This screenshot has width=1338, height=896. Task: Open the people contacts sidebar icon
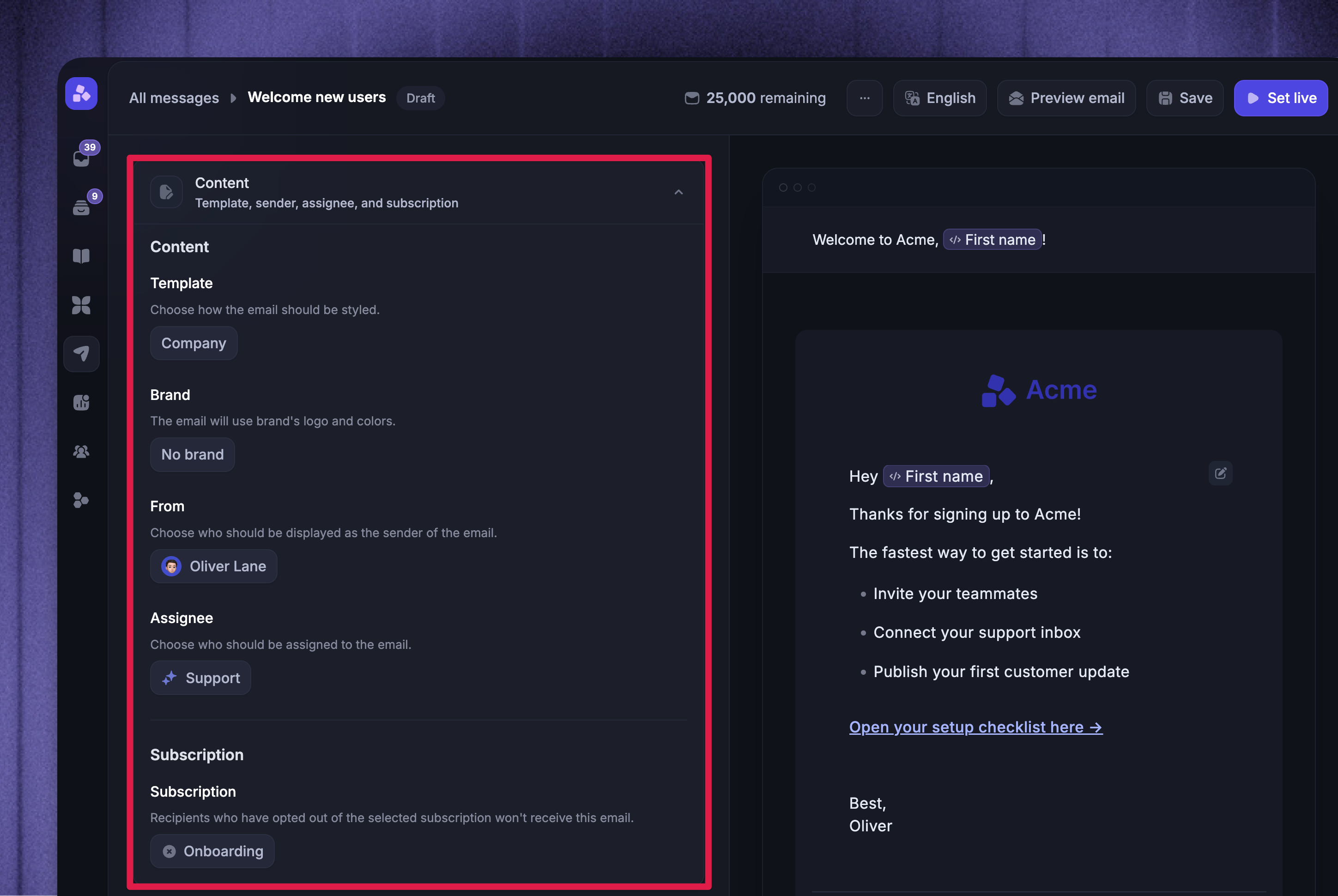81,451
